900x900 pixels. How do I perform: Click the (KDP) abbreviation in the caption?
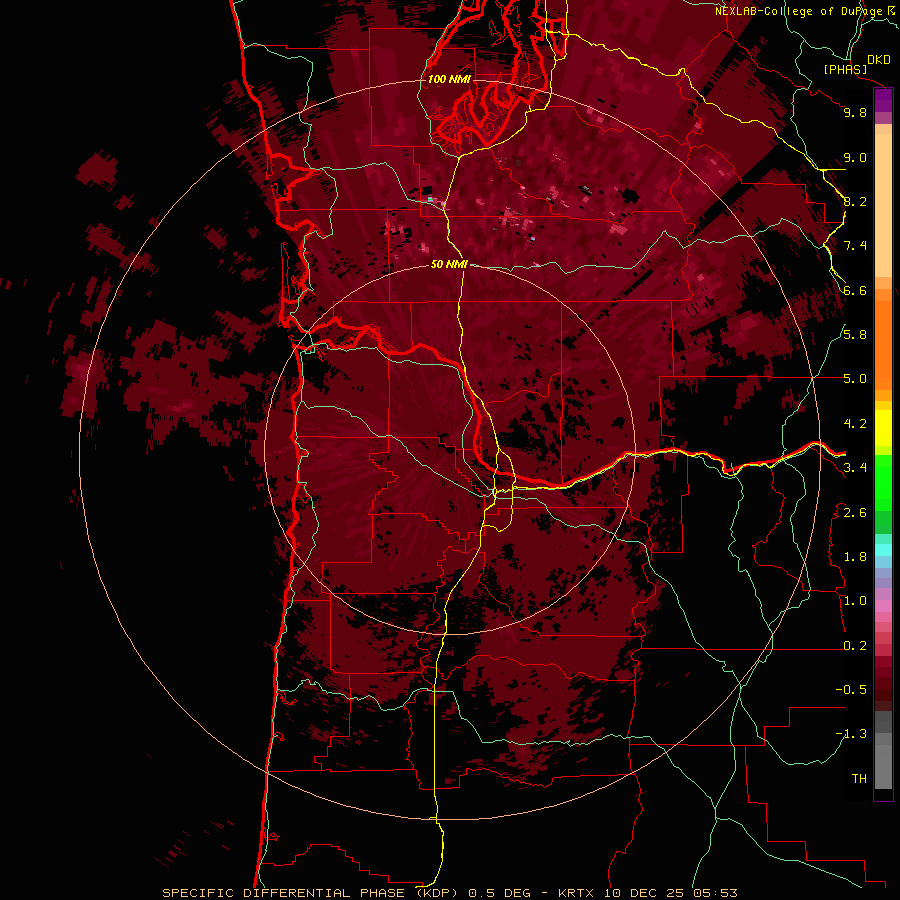pyautogui.click(x=436, y=893)
